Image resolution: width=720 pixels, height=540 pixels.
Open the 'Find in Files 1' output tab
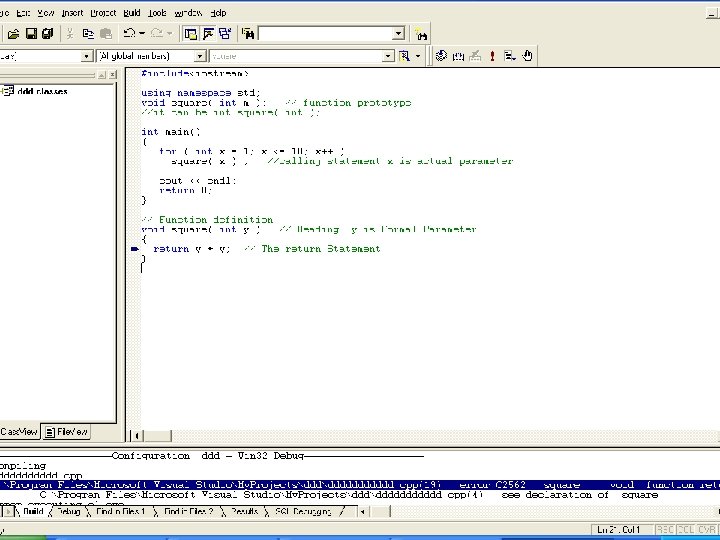[x=119, y=511]
